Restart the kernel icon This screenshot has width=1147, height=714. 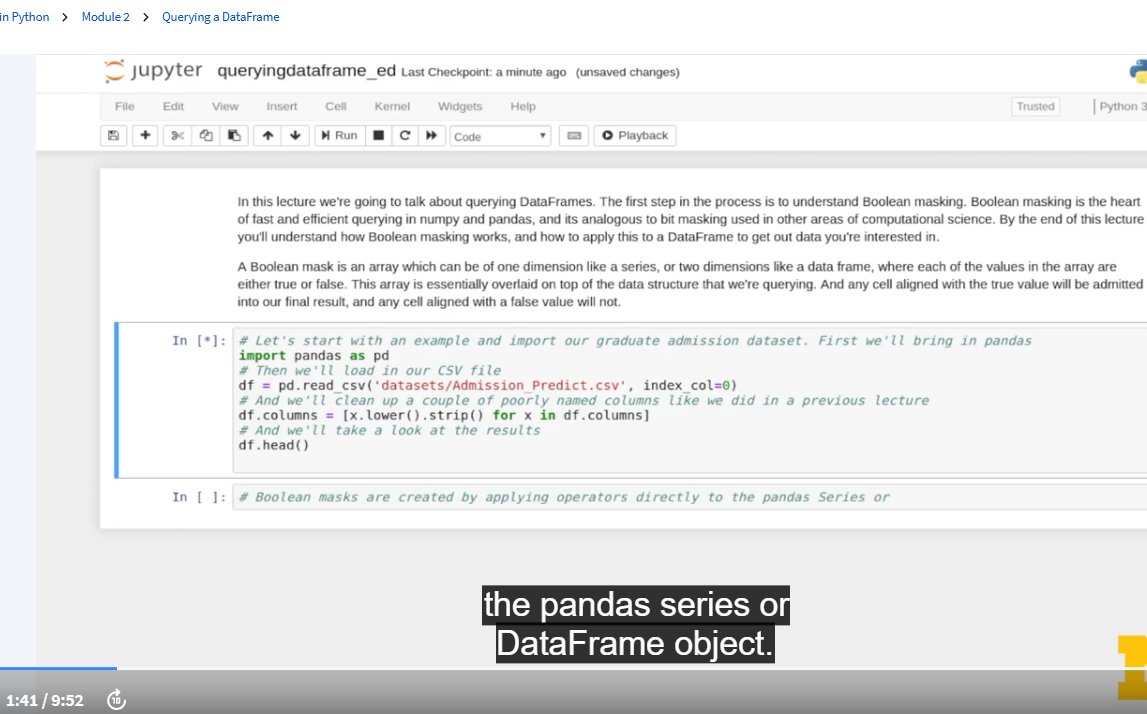pyautogui.click(x=405, y=135)
